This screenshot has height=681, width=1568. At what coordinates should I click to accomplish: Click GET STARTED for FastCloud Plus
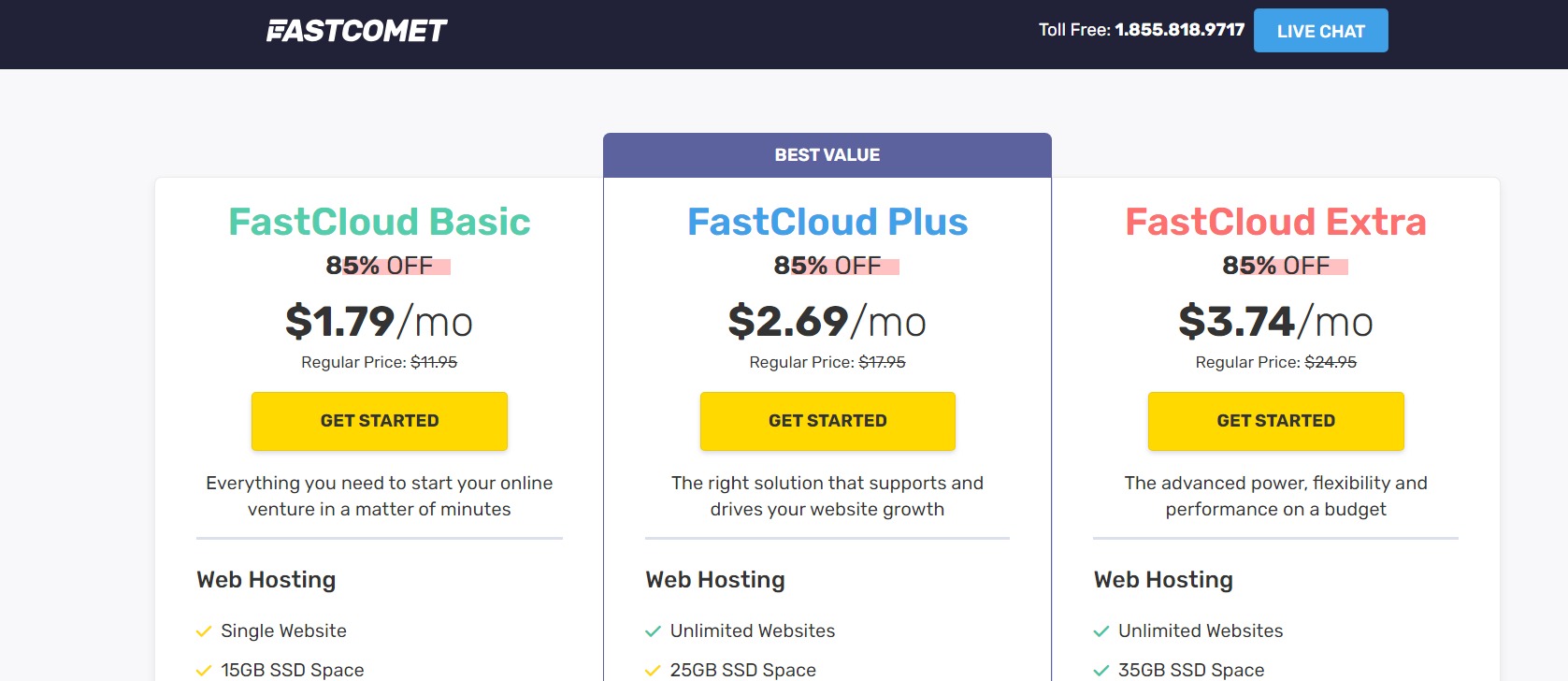827,420
